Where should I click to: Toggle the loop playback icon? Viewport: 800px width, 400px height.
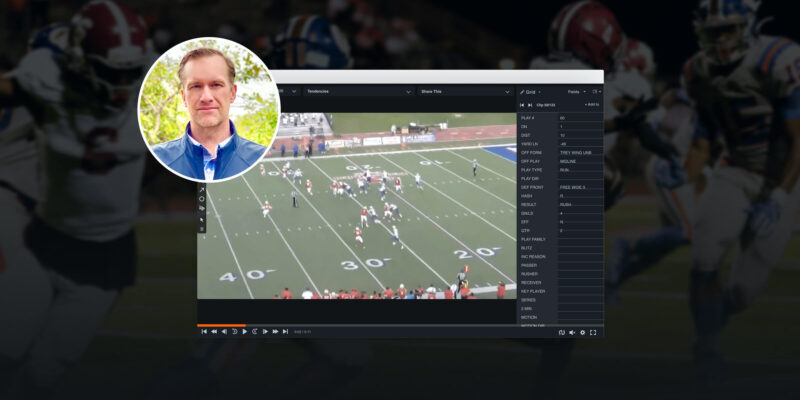(x=561, y=332)
